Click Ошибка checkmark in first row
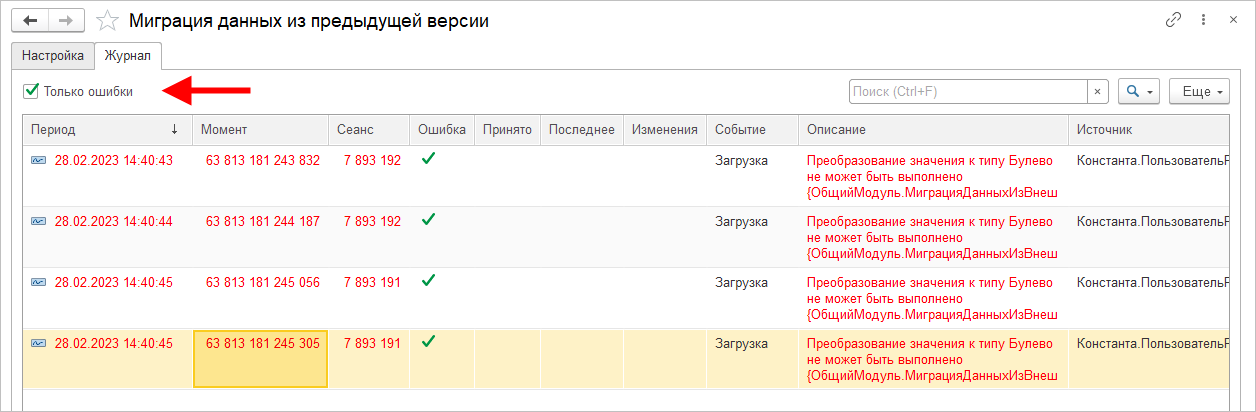1256x412 pixels. [x=428, y=159]
